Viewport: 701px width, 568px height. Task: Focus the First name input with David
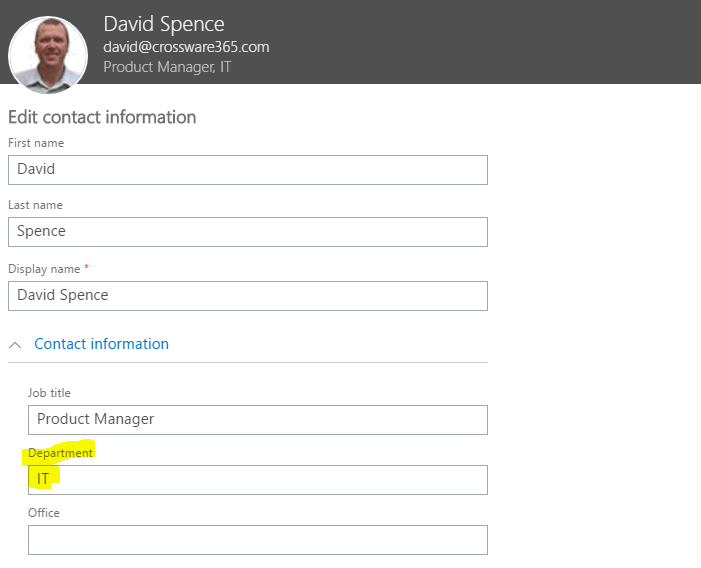pyautogui.click(x=248, y=170)
